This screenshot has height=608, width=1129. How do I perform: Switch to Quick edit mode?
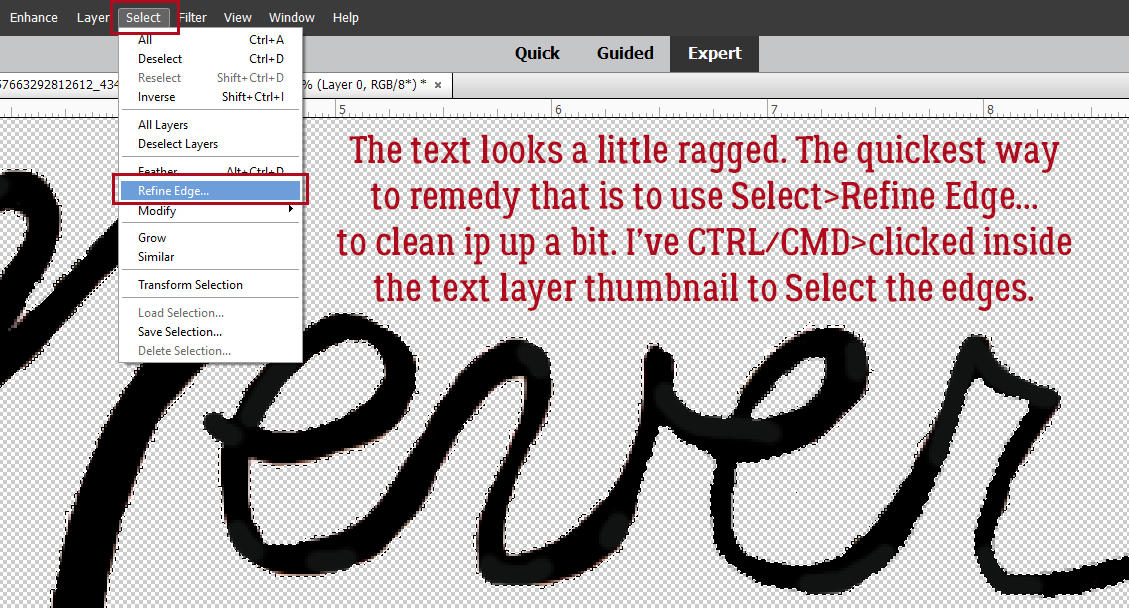[537, 53]
